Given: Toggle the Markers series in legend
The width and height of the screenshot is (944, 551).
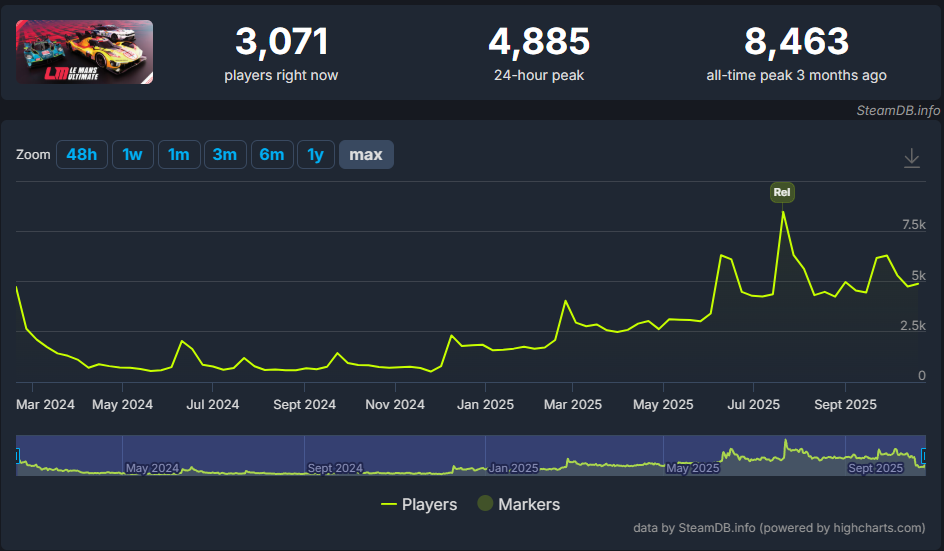Looking at the screenshot, I should tap(519, 504).
